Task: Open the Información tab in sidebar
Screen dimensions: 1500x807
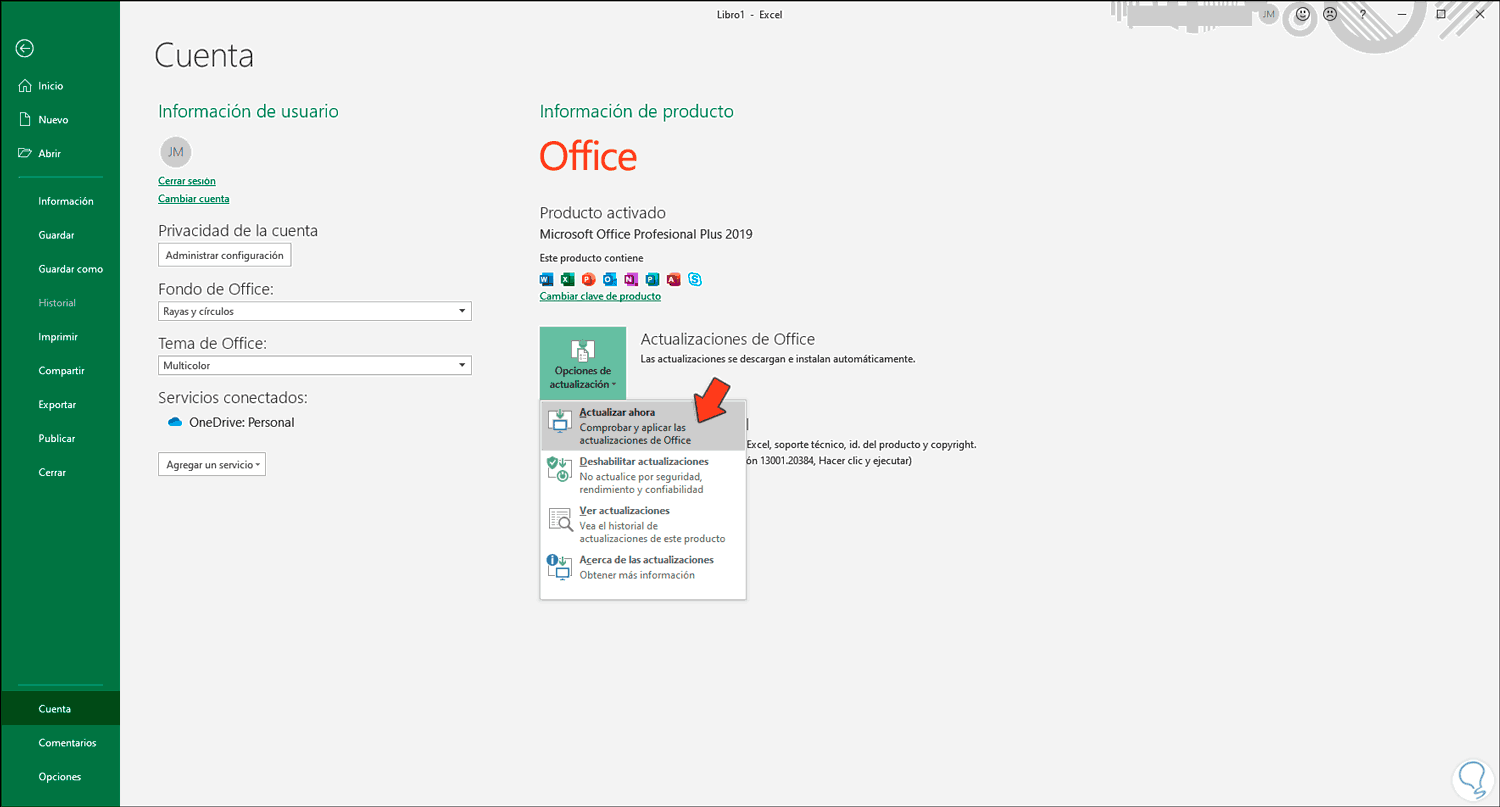Action: click(x=60, y=201)
